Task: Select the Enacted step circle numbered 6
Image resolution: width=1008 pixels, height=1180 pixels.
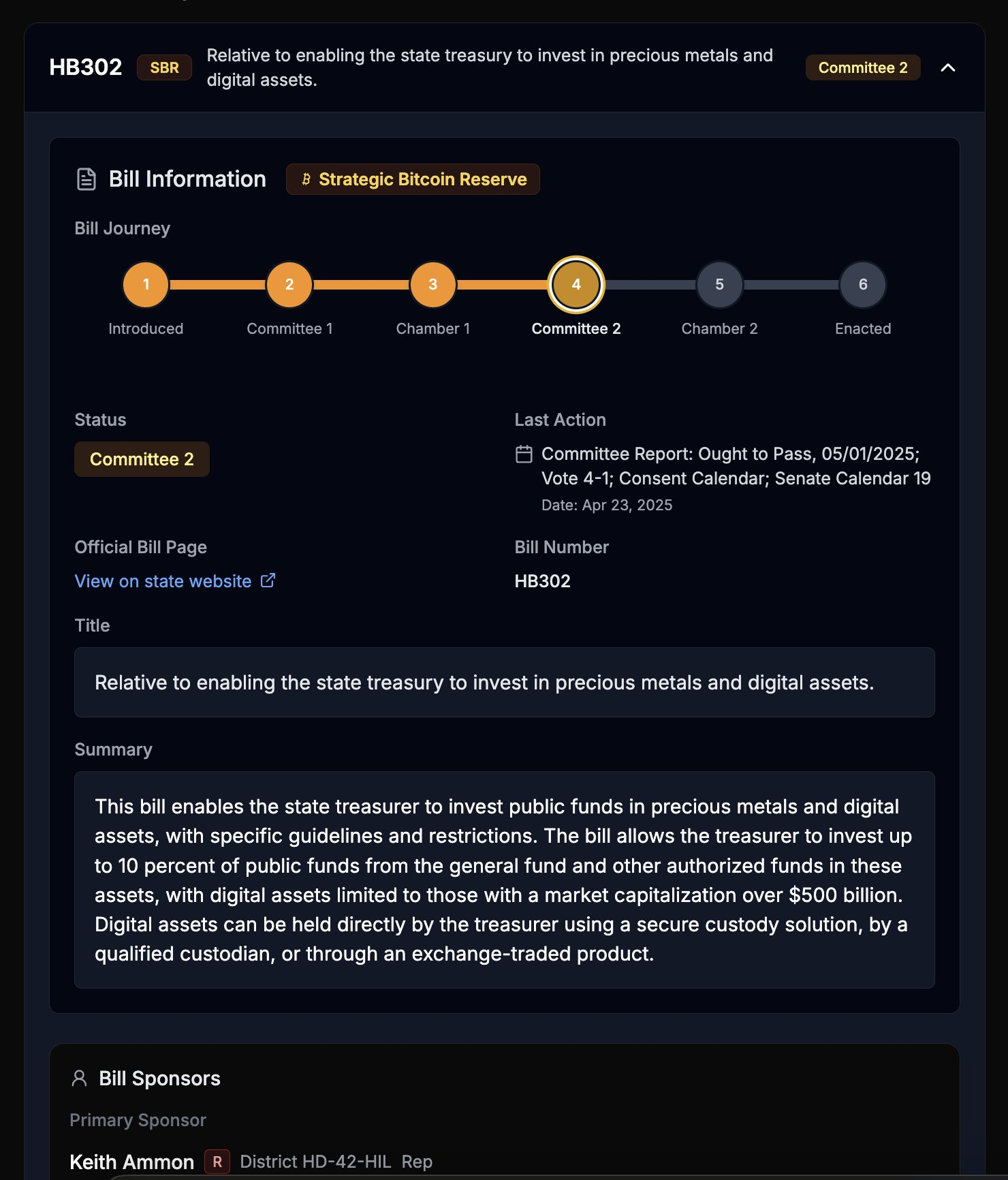Action: click(862, 284)
